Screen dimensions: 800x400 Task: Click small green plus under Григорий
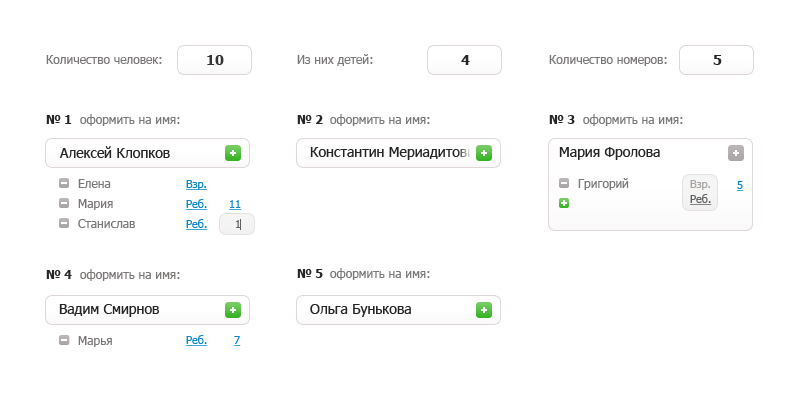564,203
